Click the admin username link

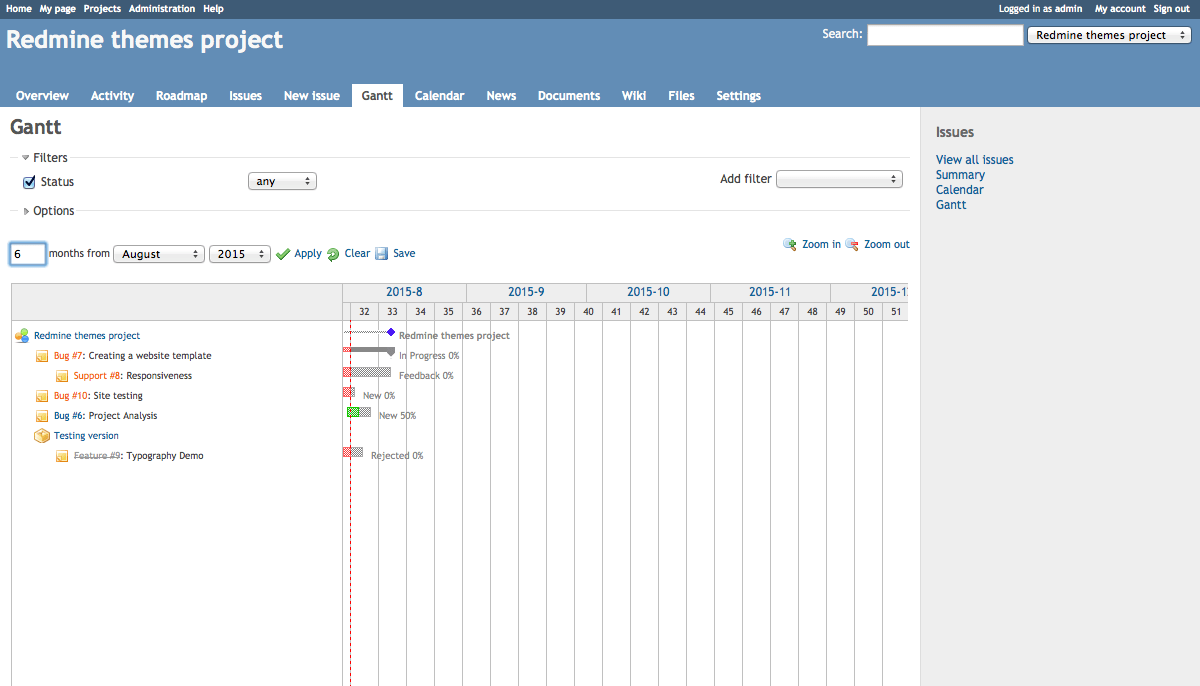coord(1068,9)
